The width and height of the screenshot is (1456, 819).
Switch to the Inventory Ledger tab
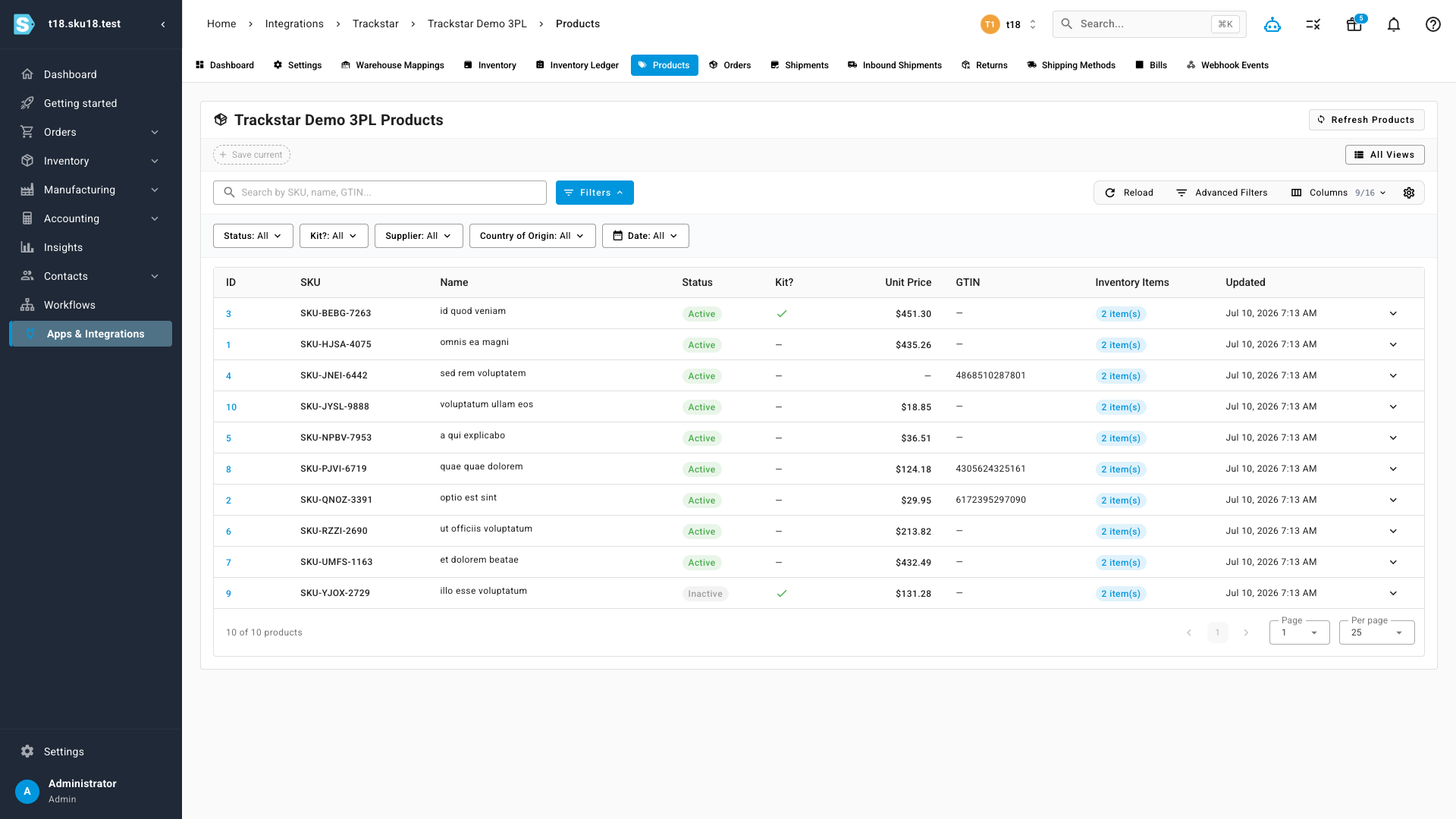577,65
